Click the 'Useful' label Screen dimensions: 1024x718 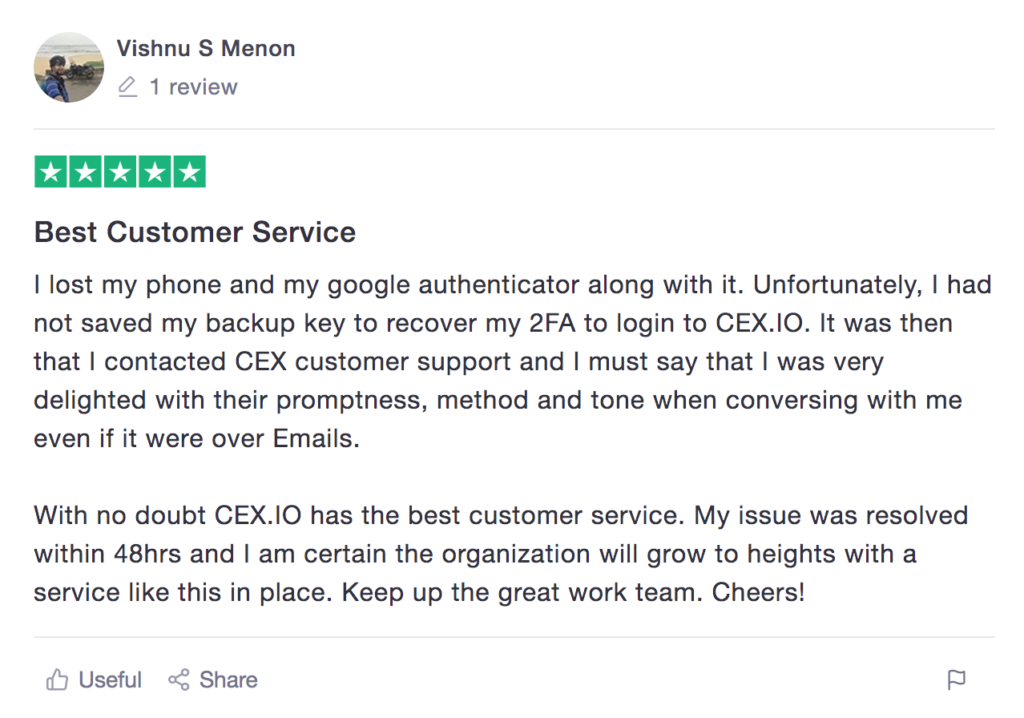110,680
